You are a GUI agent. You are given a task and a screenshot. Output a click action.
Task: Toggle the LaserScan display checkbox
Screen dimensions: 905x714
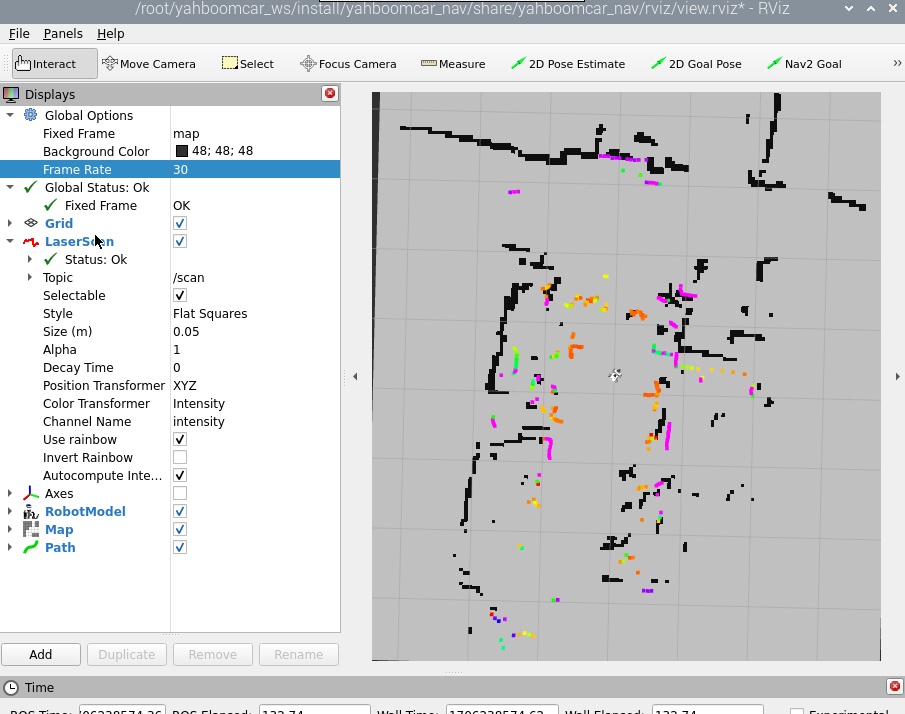coord(179,241)
